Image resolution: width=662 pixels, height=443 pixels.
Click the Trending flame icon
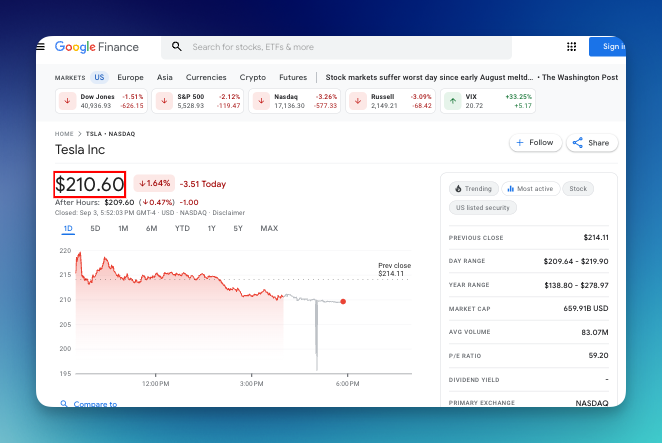point(459,189)
